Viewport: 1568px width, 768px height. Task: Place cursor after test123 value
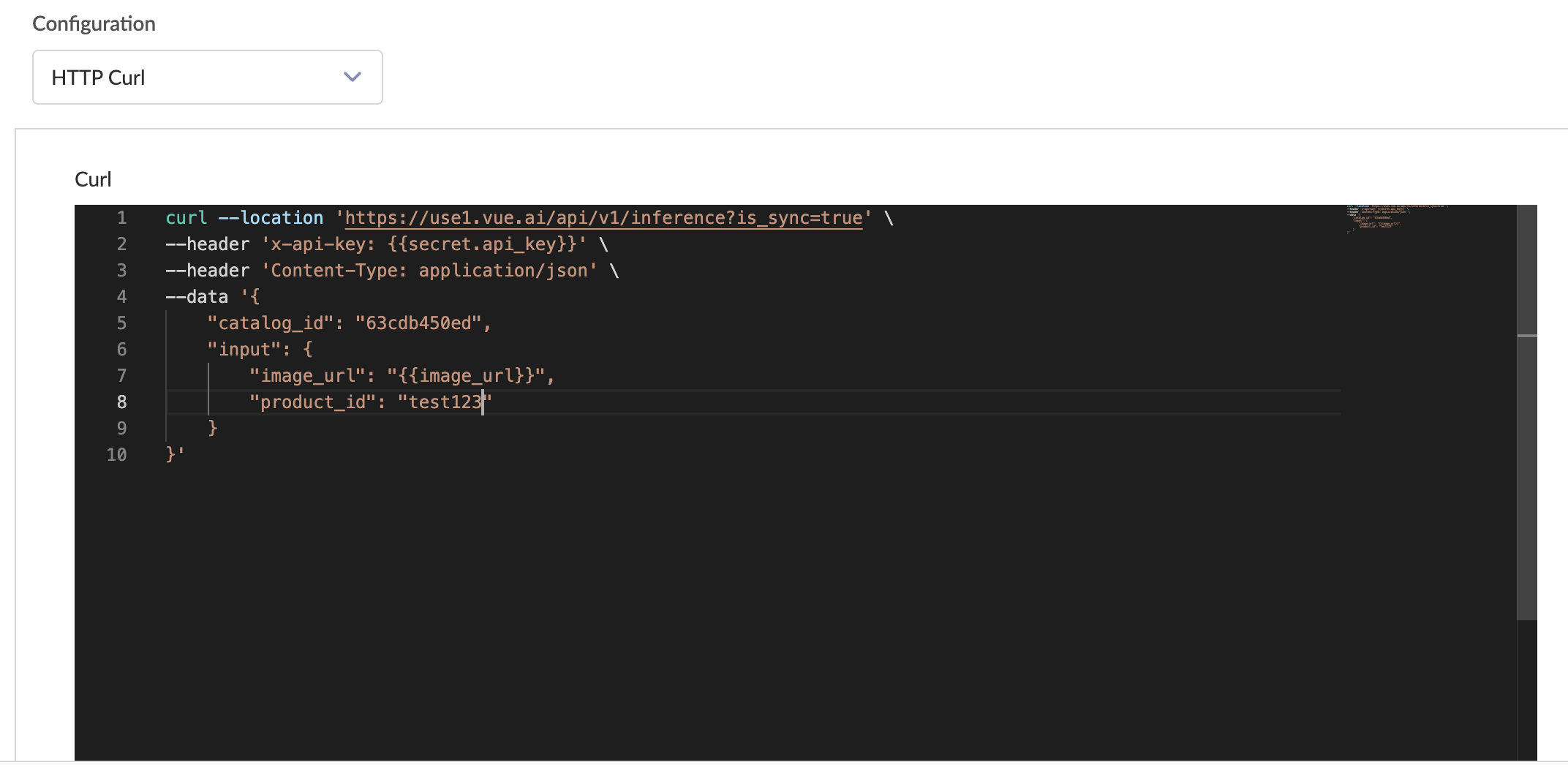pos(483,402)
